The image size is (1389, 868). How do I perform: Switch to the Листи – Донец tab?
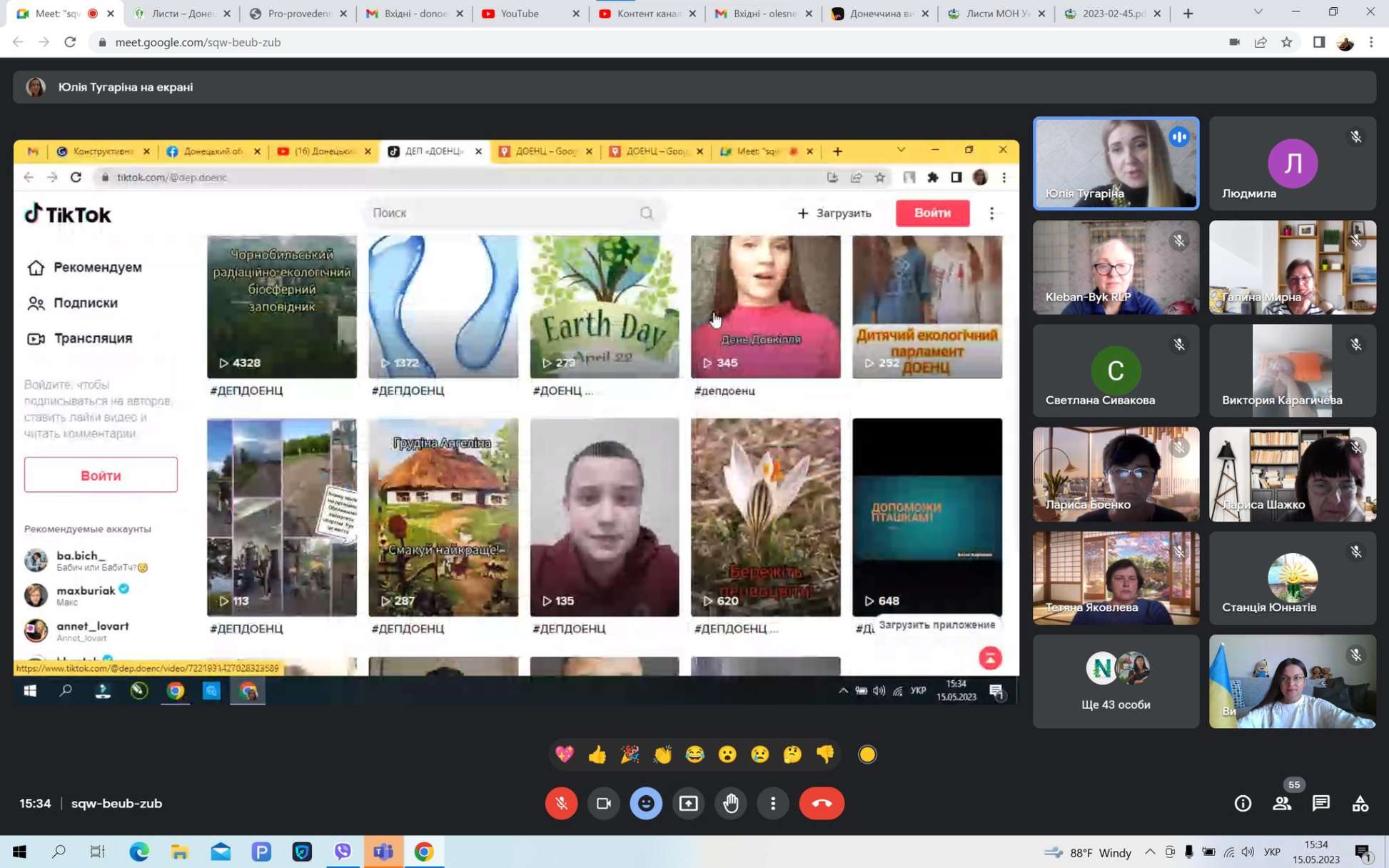tap(183, 14)
